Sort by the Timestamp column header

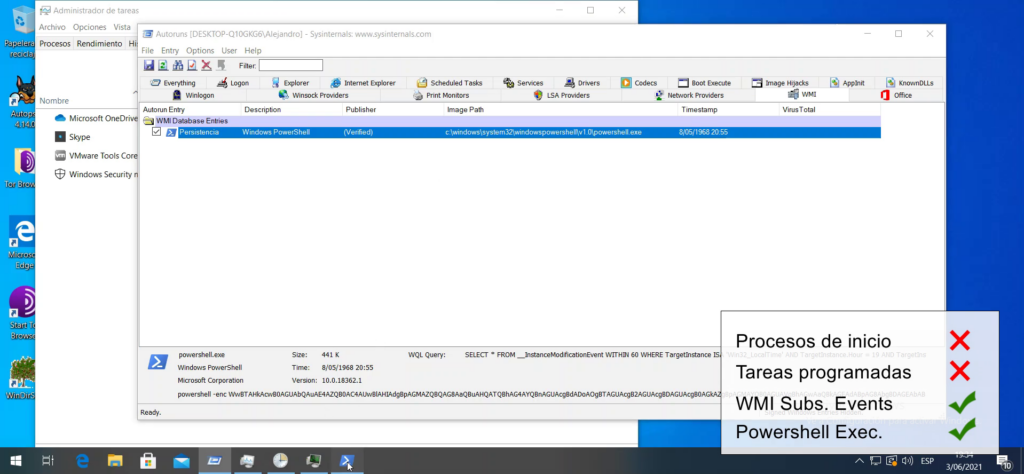pyautogui.click(x=729, y=110)
